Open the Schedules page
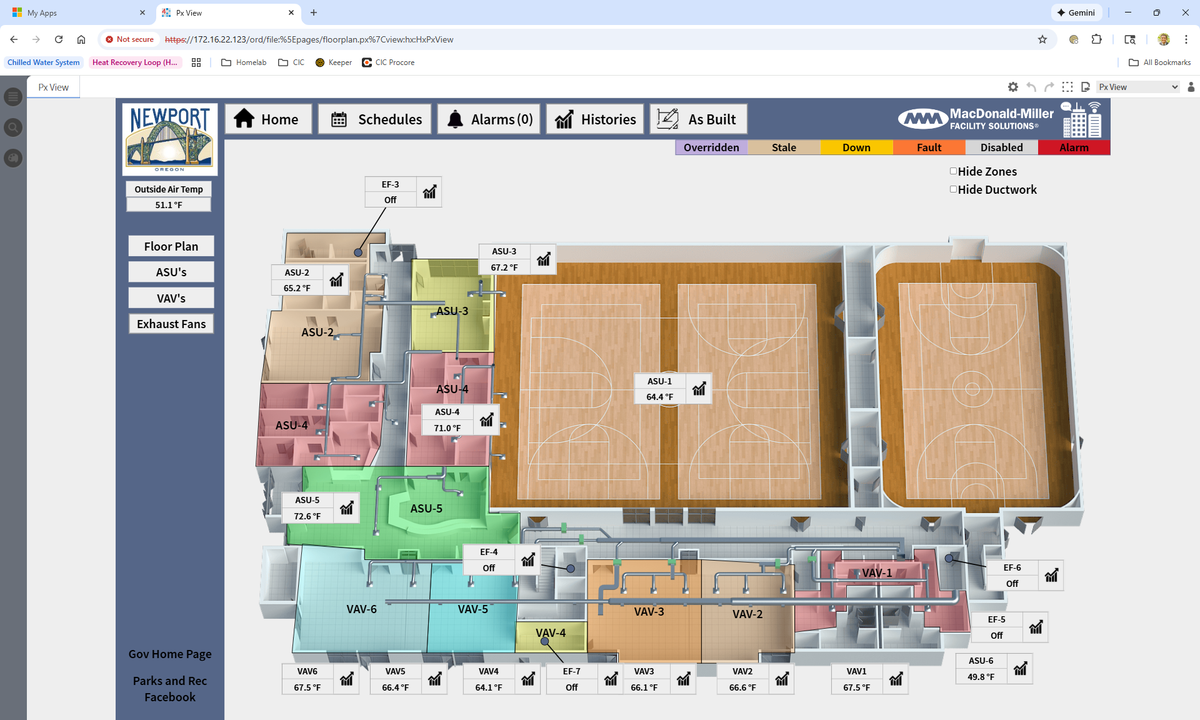This screenshot has width=1200, height=720. pyautogui.click(x=376, y=119)
